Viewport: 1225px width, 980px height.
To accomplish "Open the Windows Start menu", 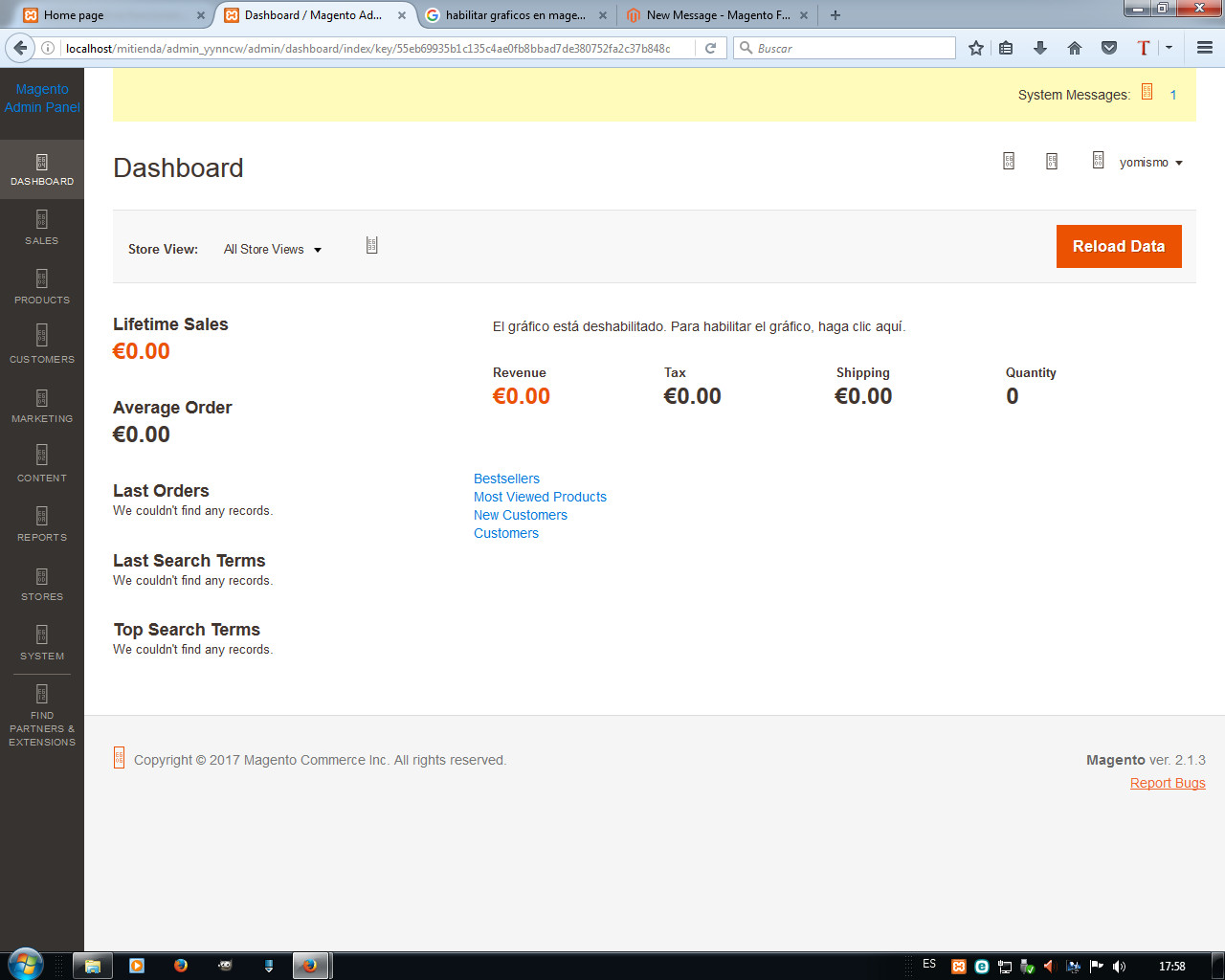I will (x=26, y=965).
